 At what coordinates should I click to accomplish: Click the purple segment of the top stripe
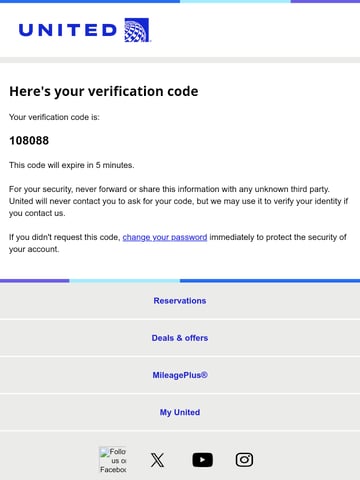pos(325,1)
